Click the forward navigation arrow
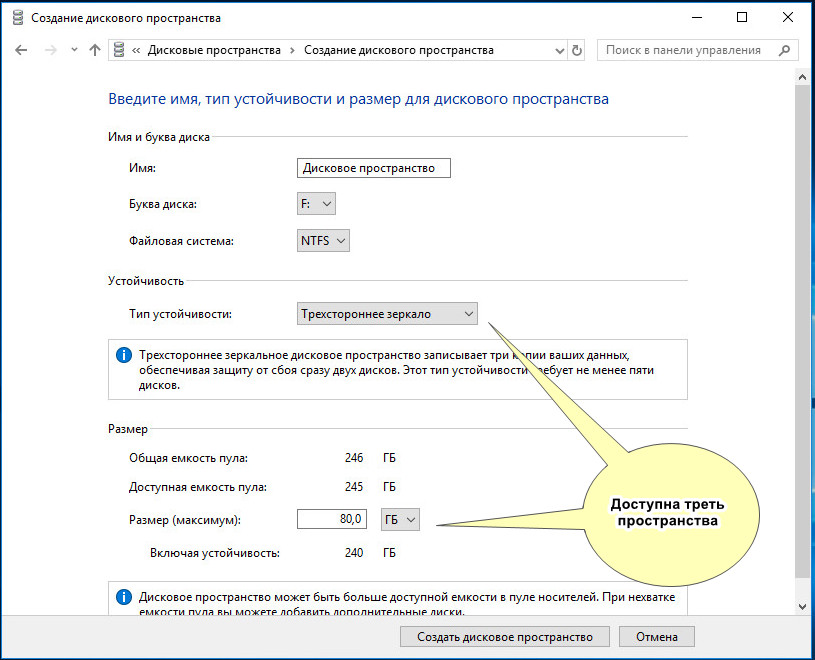815x660 pixels. [50, 50]
